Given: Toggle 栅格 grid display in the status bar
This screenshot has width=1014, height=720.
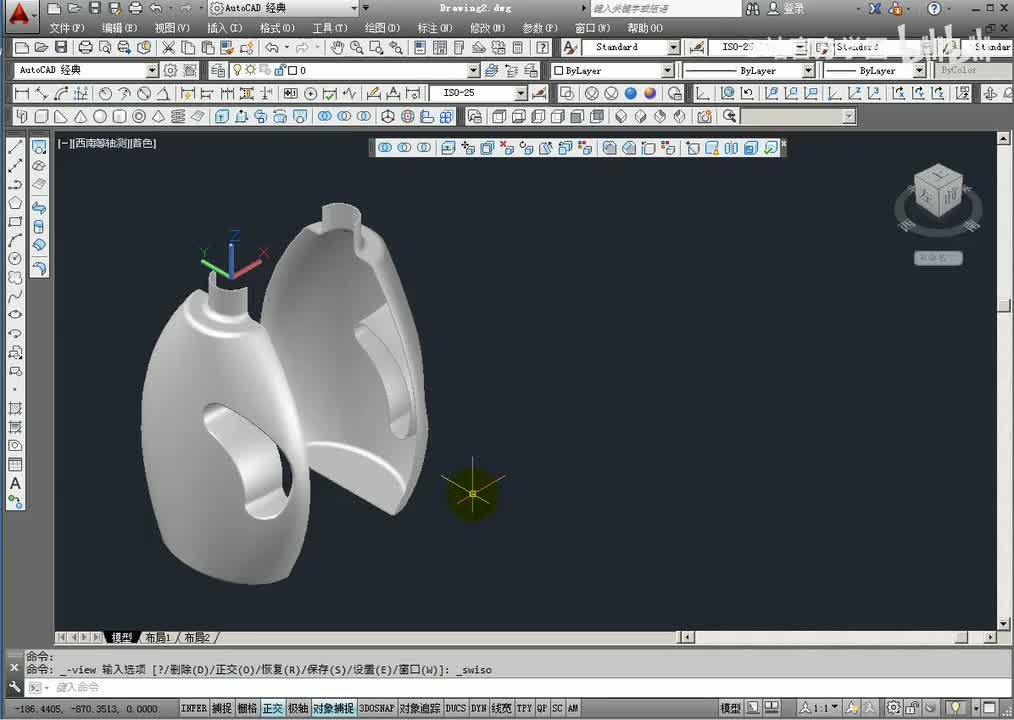Looking at the screenshot, I should 247,708.
